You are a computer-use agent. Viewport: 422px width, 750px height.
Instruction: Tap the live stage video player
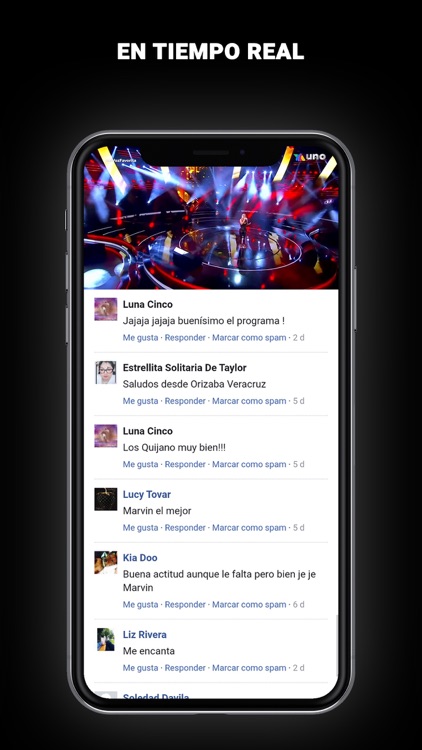click(x=211, y=218)
